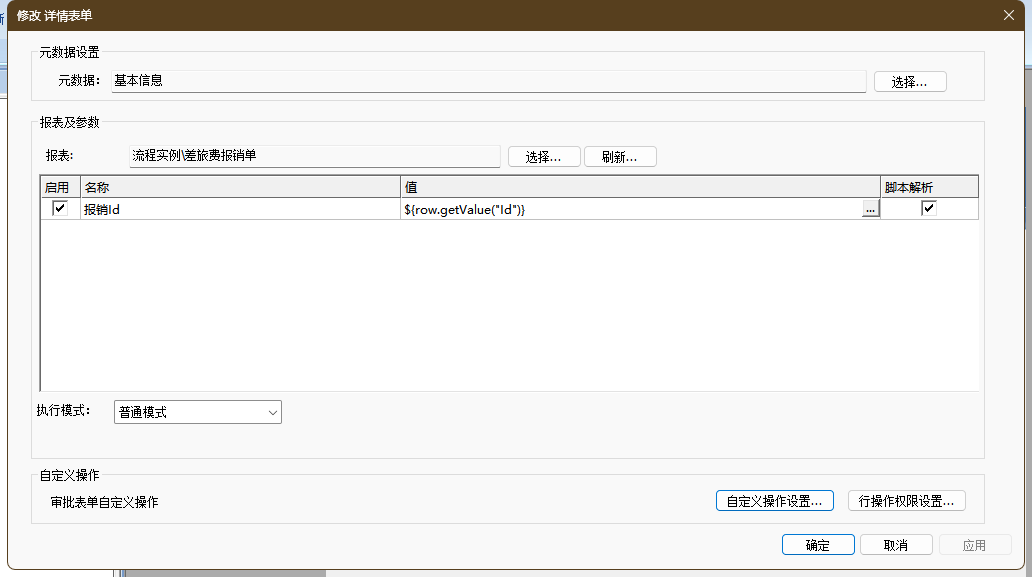This screenshot has width=1032, height=577.
Task: Open the 执行模式 dropdown
Action: [x=198, y=412]
